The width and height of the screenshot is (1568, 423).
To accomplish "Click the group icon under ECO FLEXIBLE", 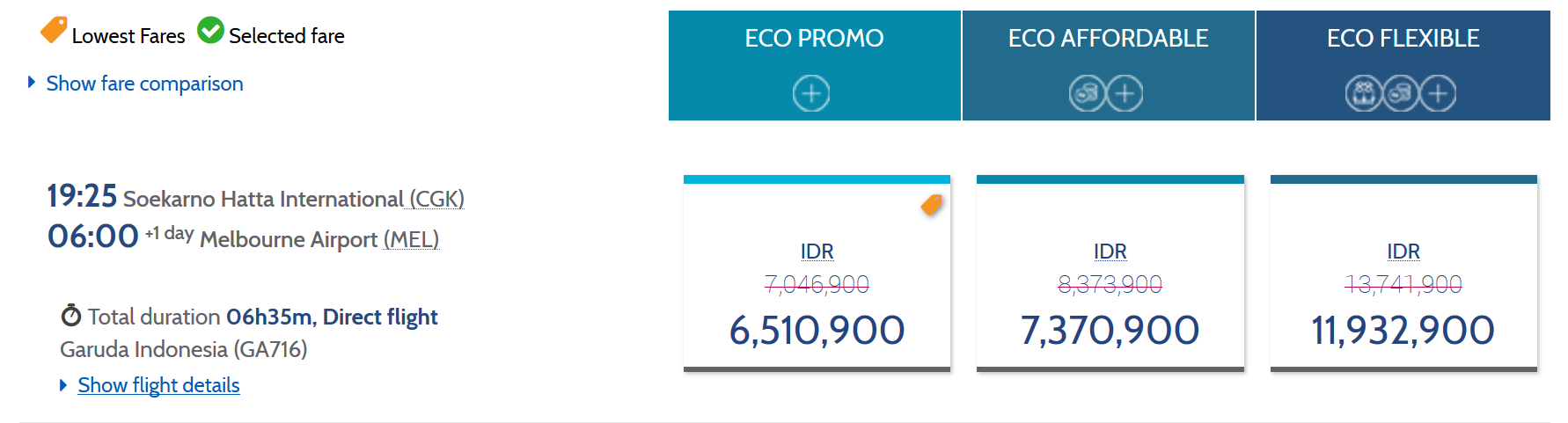I will point(1364,93).
